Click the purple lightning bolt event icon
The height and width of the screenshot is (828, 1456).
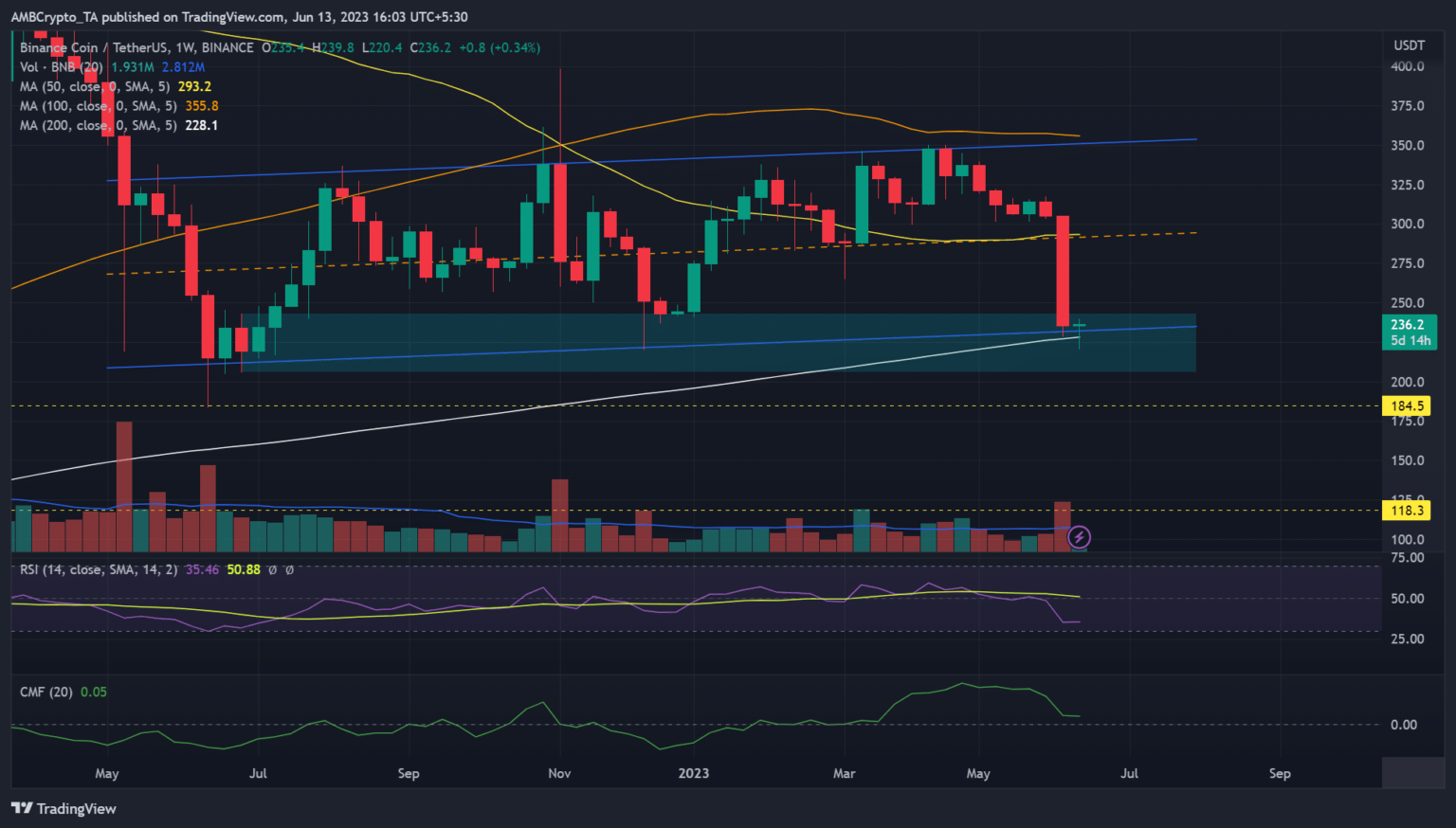[1079, 538]
